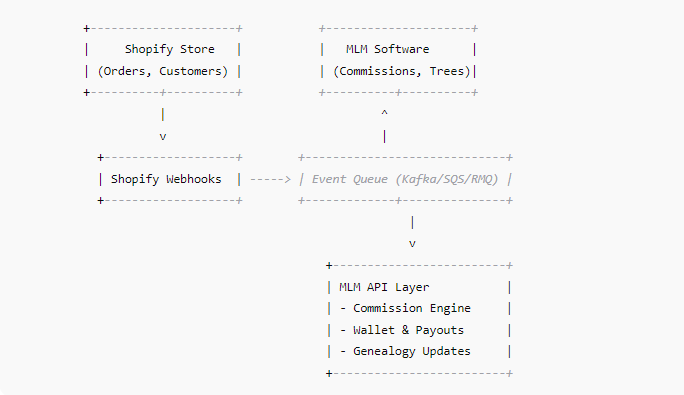Click the '- Wallet & Payouts' line

(401, 330)
